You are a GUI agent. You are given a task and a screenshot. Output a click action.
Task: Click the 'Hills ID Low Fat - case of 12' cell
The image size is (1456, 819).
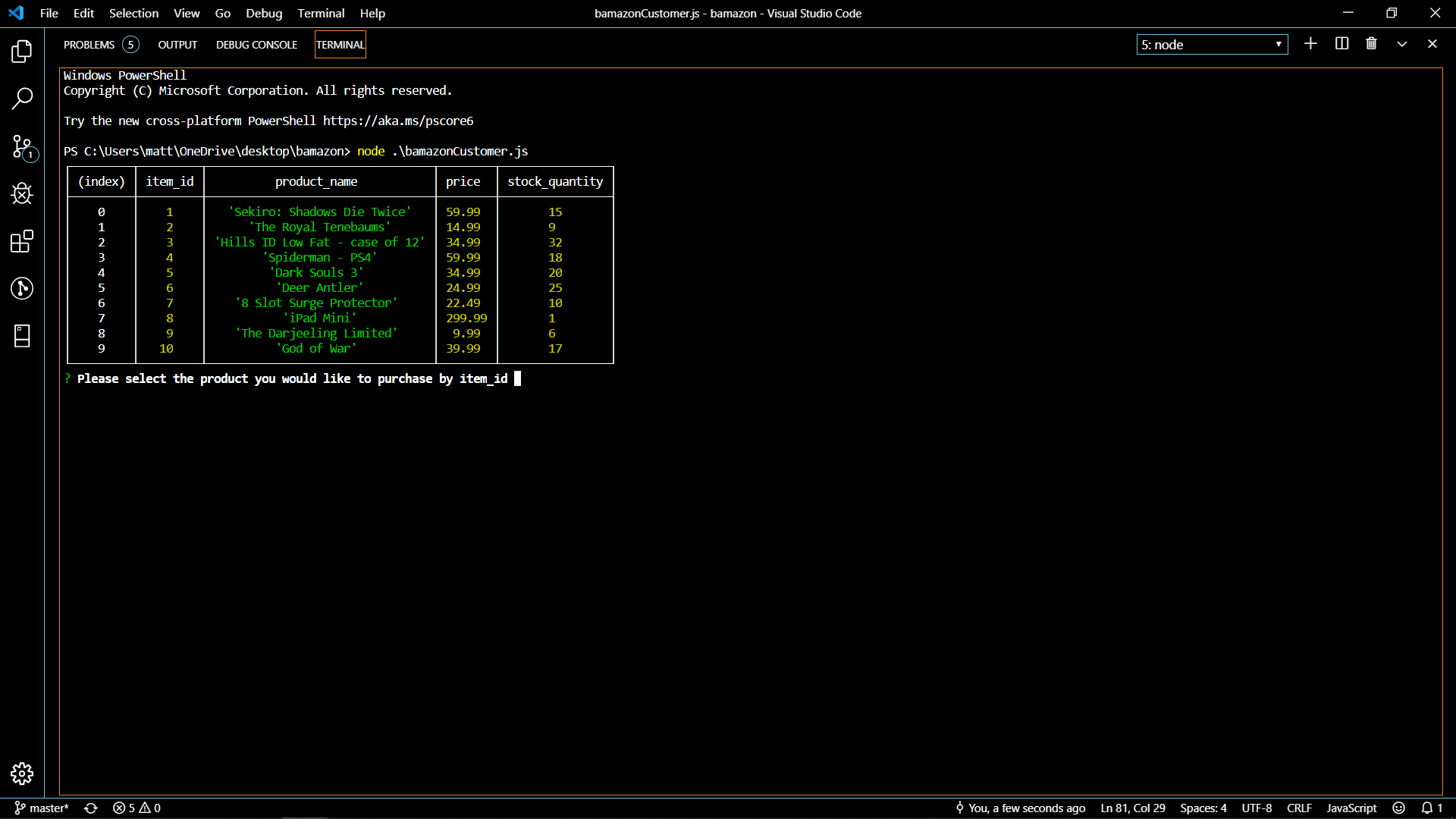[x=319, y=242]
